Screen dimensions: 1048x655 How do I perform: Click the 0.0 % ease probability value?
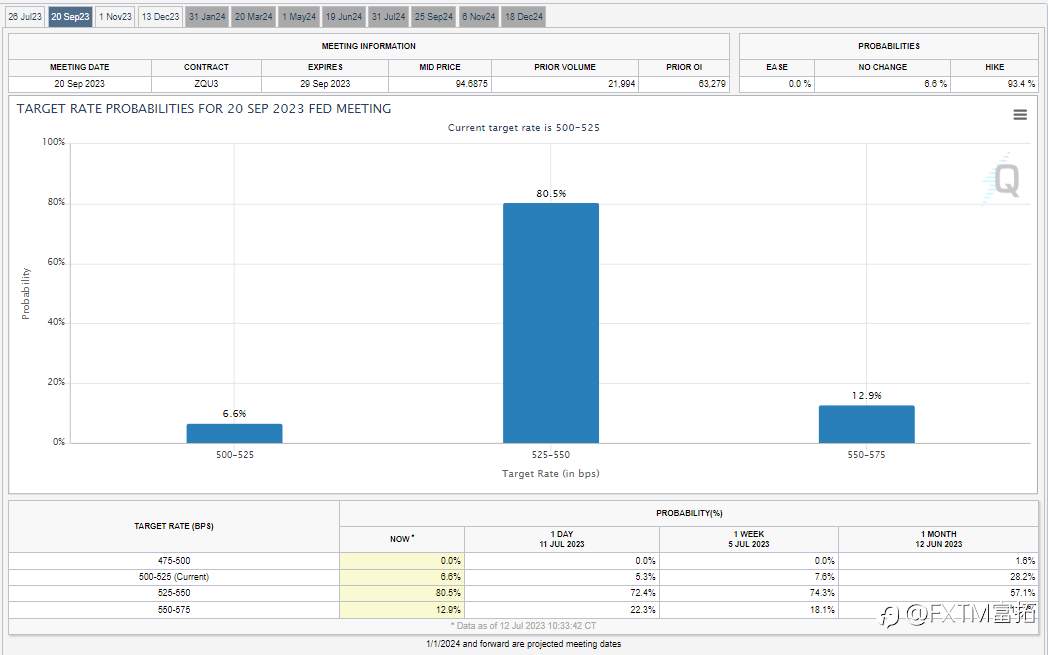[x=799, y=84]
